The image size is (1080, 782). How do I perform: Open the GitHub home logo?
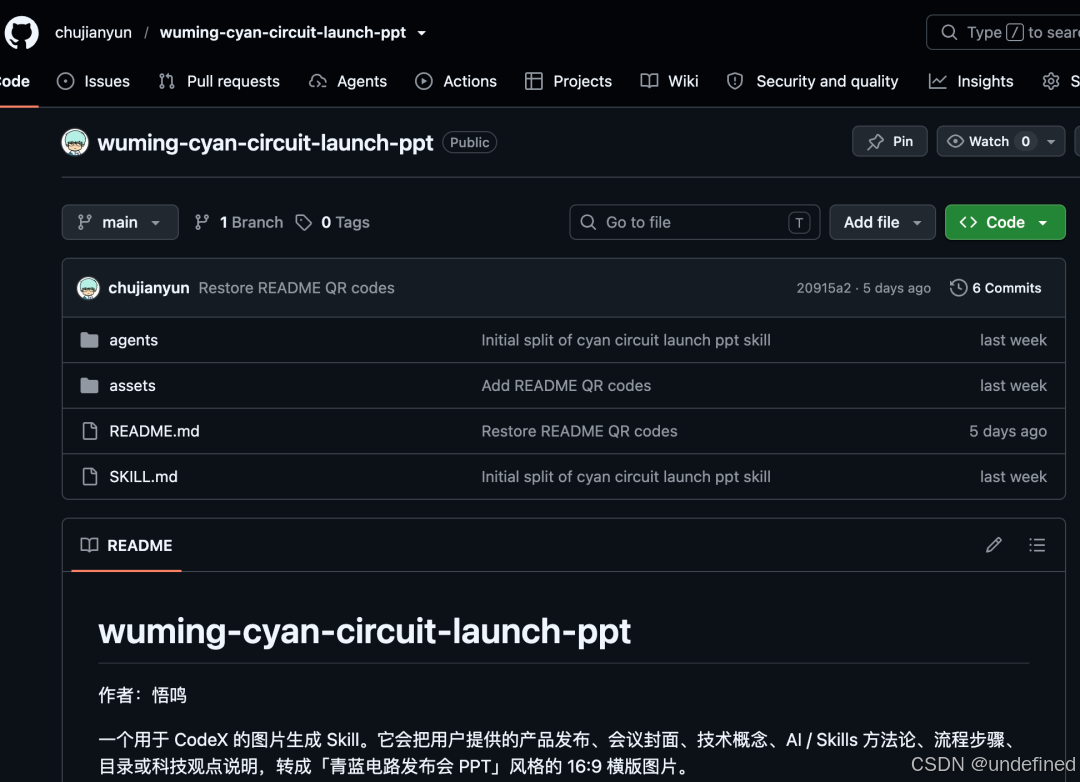pyautogui.click(x=21, y=32)
